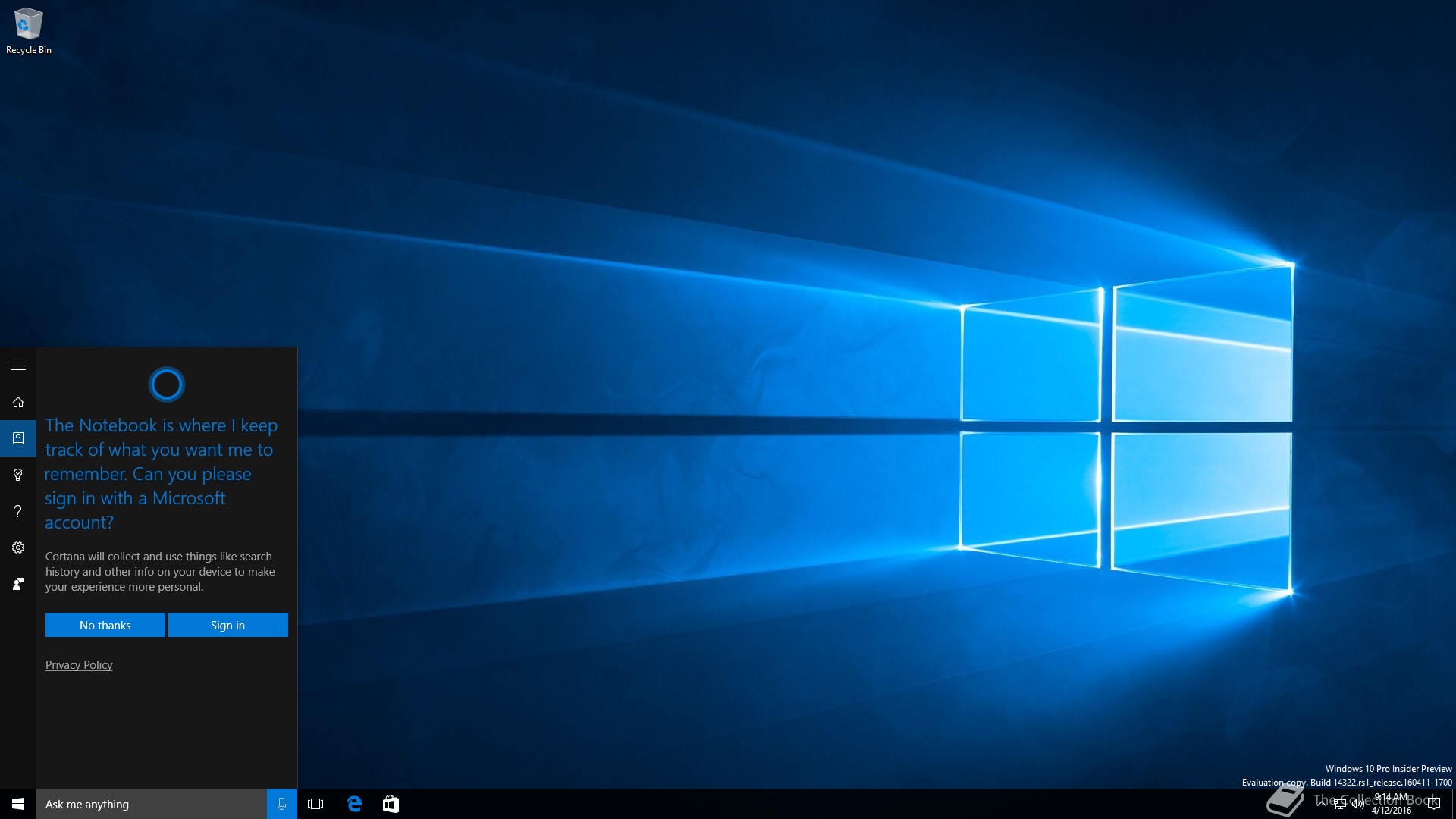
Task: Launch Microsoft Edge from taskbar
Action: (x=354, y=804)
